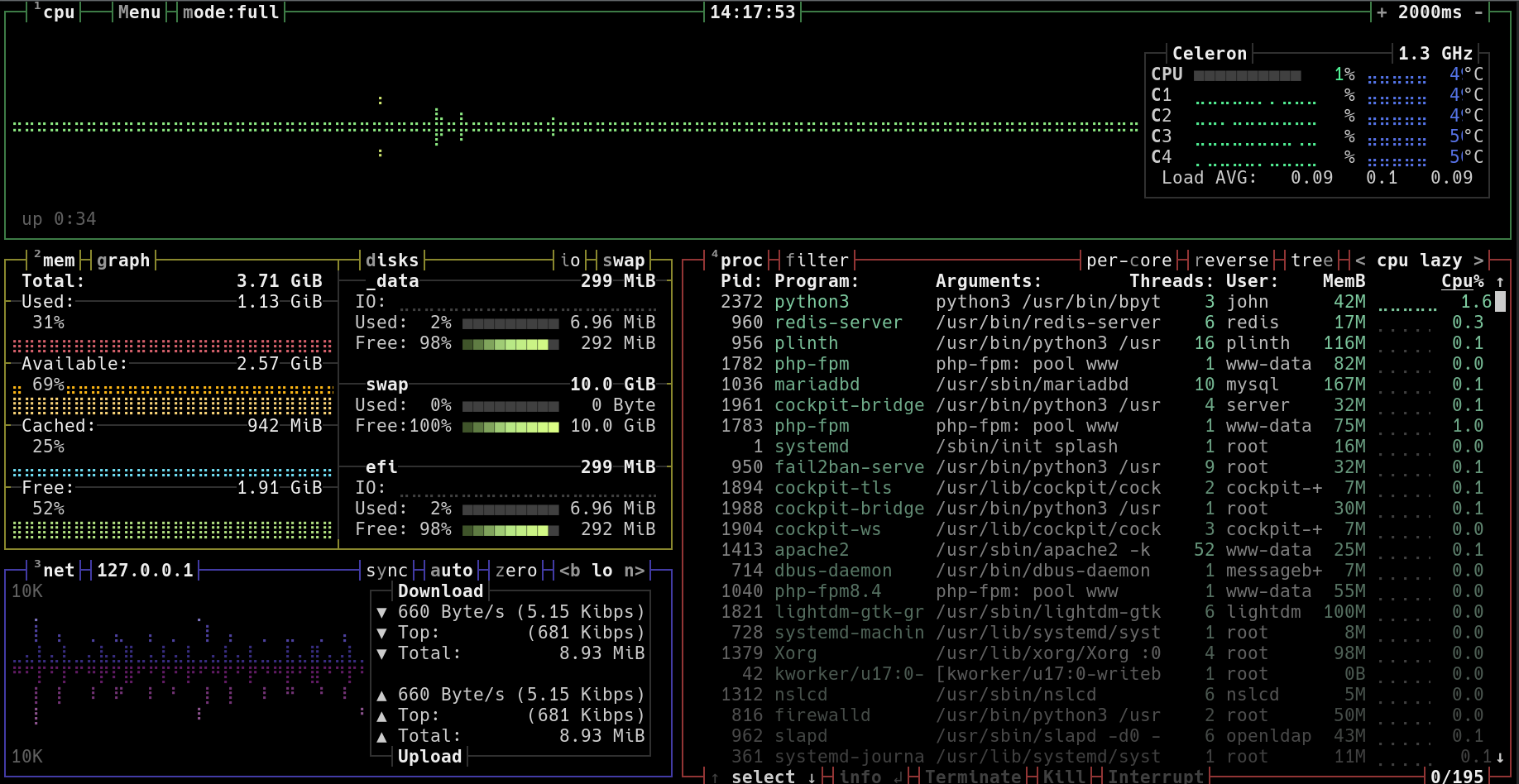Switch to previous network interface '<b'
Viewport: 1519px width, 784px height.
tap(569, 571)
